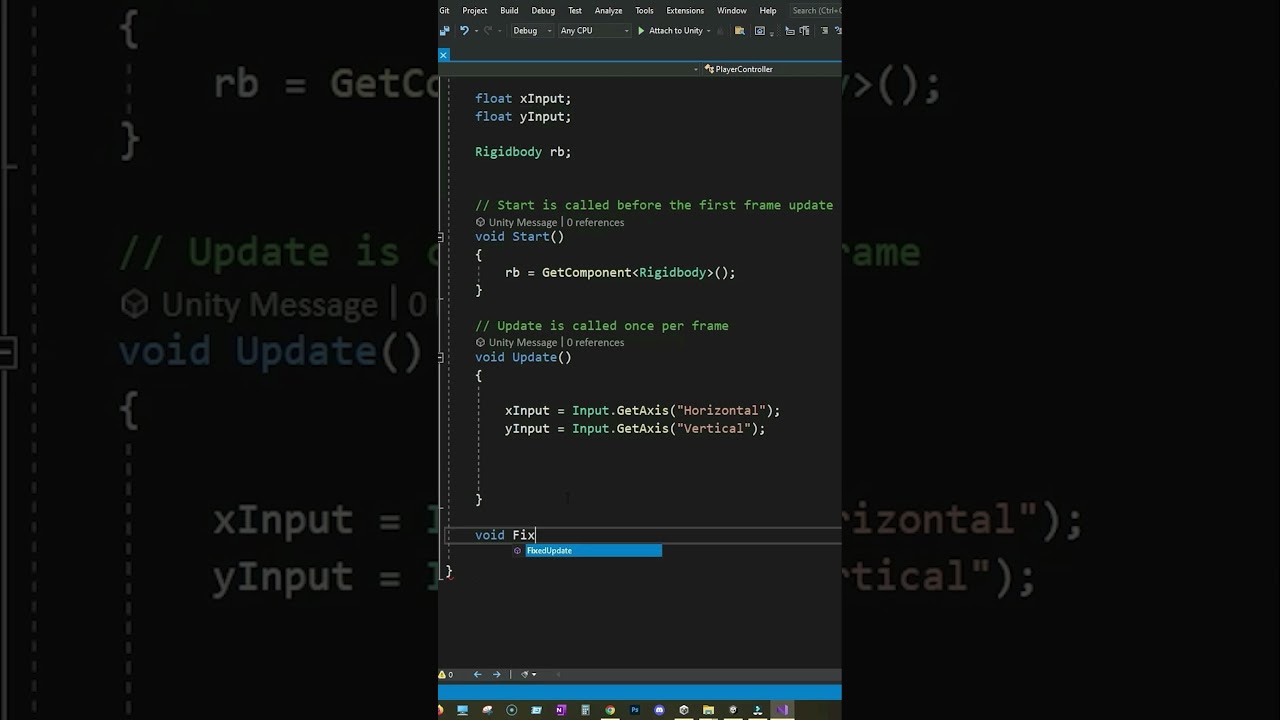The height and width of the screenshot is (720, 1280).
Task: Click the Hot Reload flame icon
Action: [720, 31]
